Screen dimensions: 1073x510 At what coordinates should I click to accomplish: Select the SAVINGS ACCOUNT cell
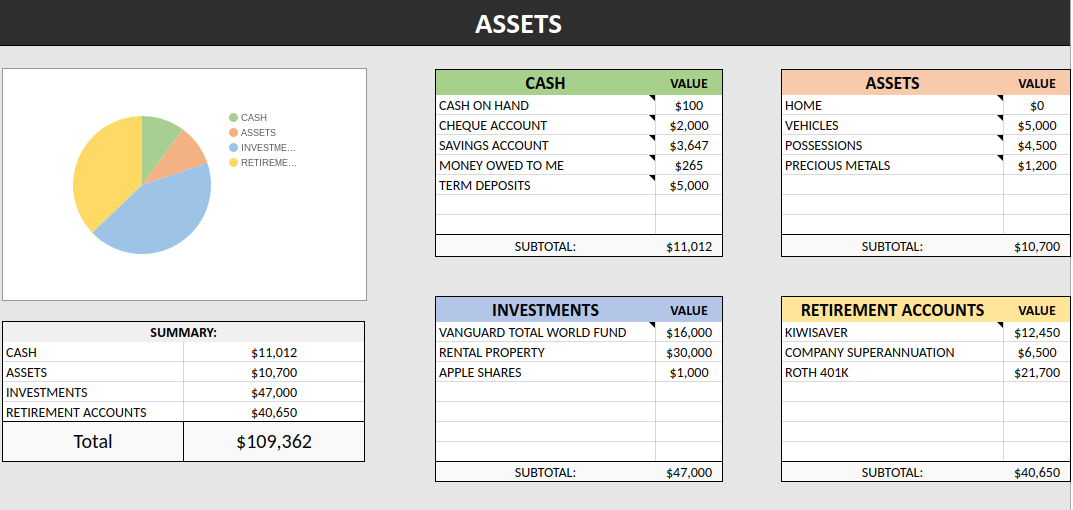pos(545,145)
